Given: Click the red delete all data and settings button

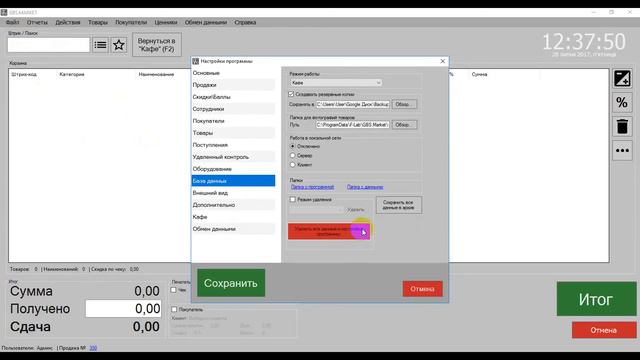Looking at the screenshot, I should click(329, 231).
